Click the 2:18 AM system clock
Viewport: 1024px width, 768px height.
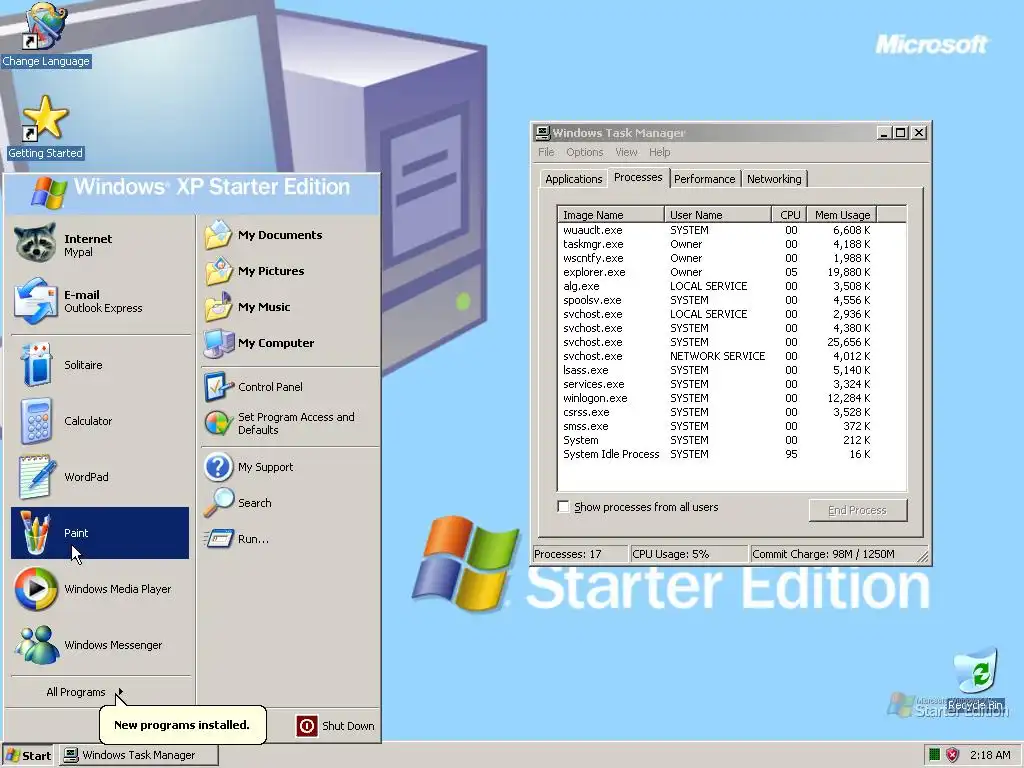click(x=989, y=755)
